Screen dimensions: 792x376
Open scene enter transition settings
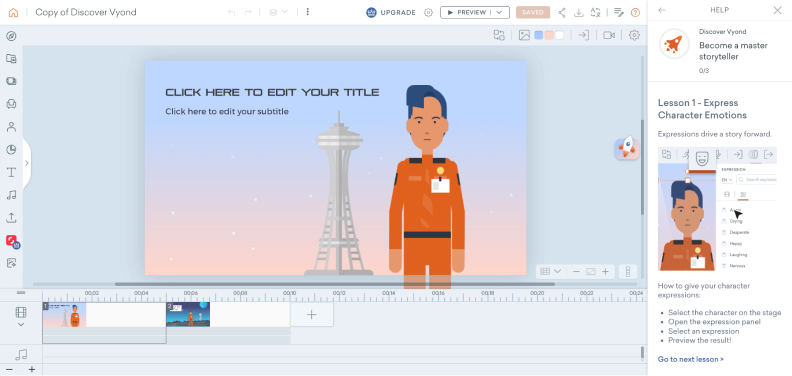[x=583, y=35]
